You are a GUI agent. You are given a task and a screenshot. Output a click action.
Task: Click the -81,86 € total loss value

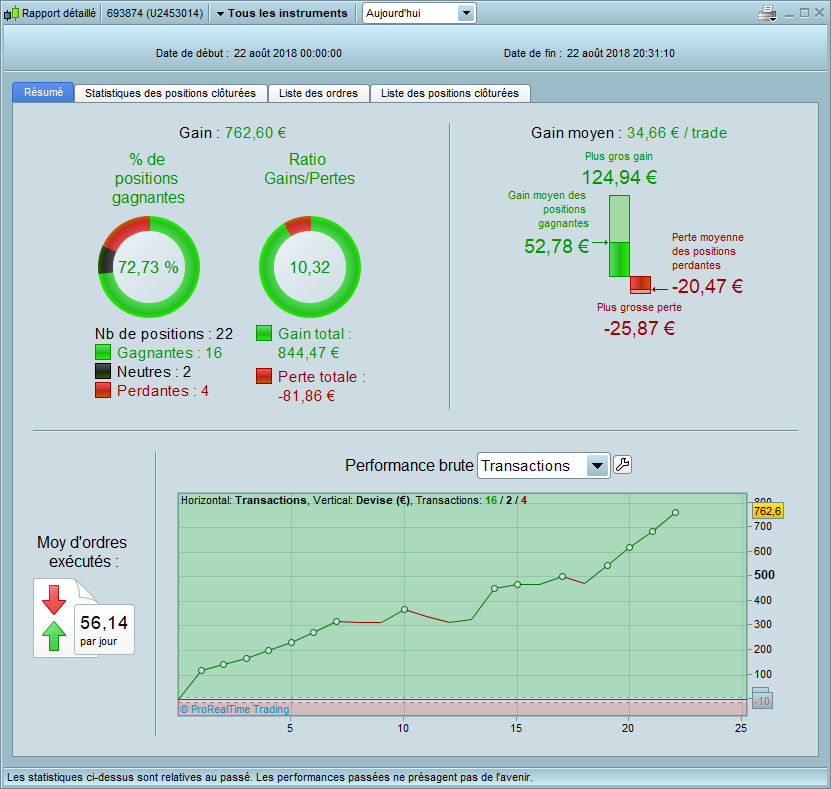[x=306, y=395]
